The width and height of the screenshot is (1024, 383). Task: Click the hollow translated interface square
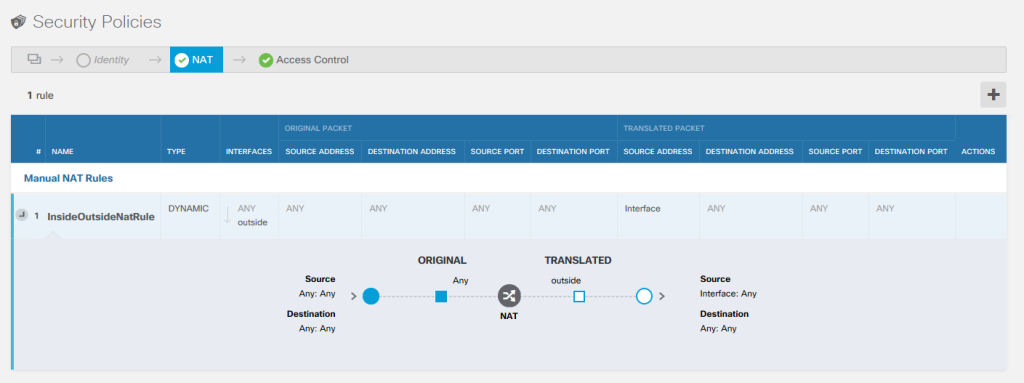point(579,297)
